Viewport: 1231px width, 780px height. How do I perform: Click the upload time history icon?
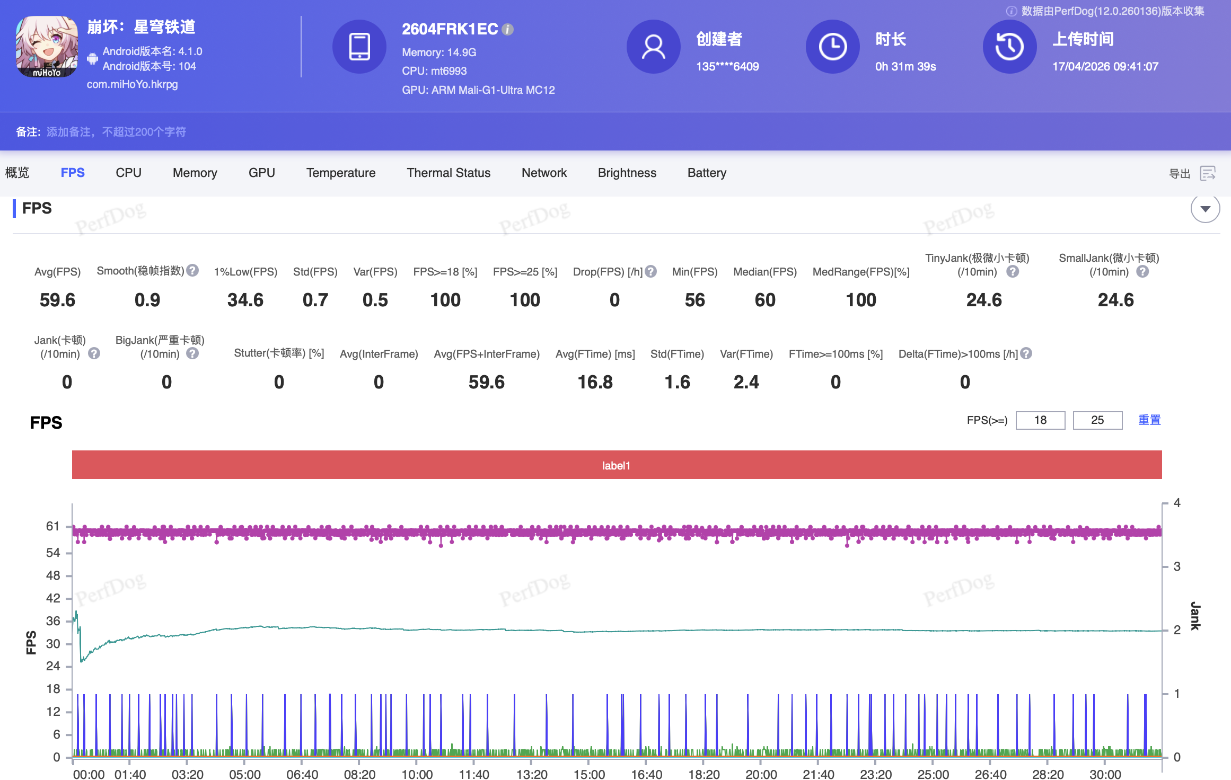tap(1010, 47)
